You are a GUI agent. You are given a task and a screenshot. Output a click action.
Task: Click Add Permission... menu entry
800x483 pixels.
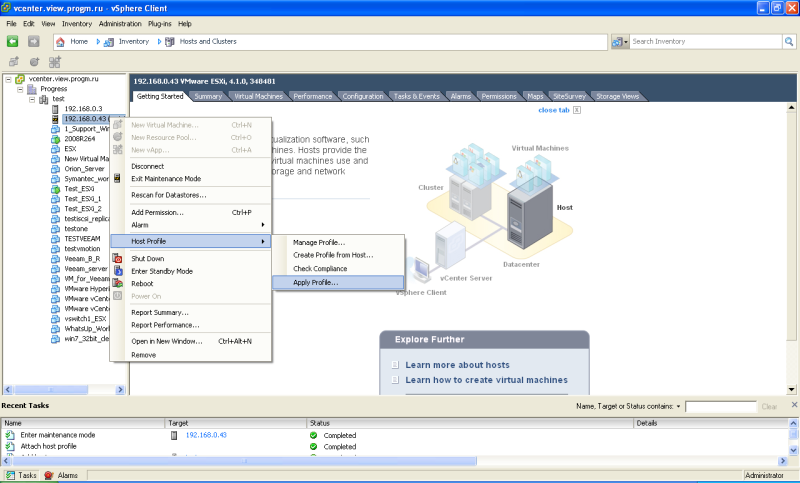pos(157,212)
